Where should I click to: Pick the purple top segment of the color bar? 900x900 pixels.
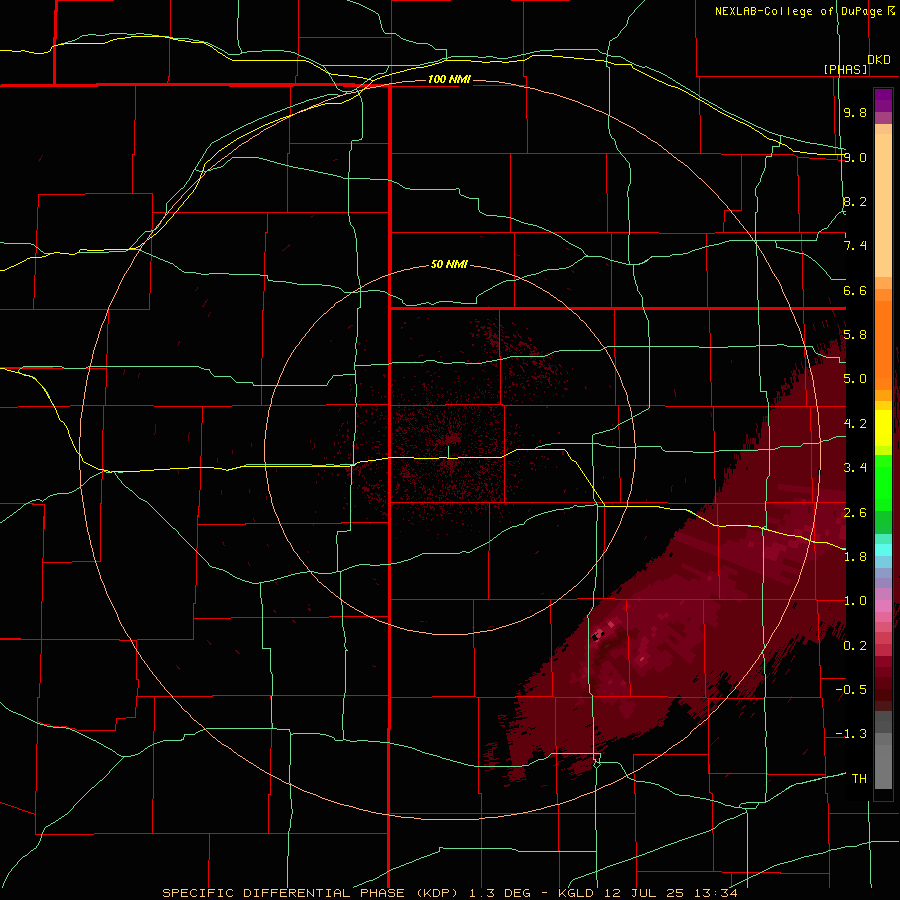(x=883, y=100)
